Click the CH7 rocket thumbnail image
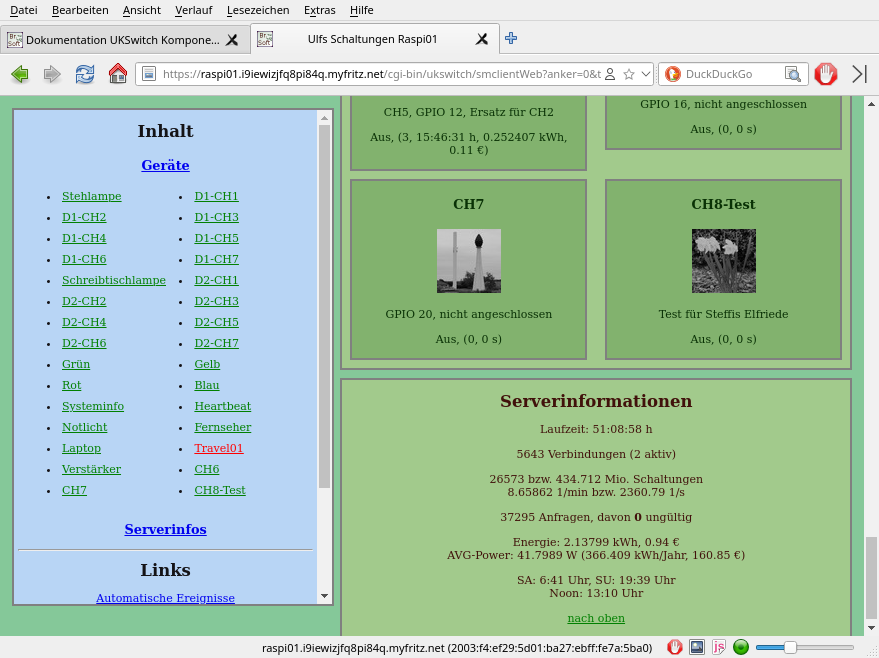 click(468, 261)
